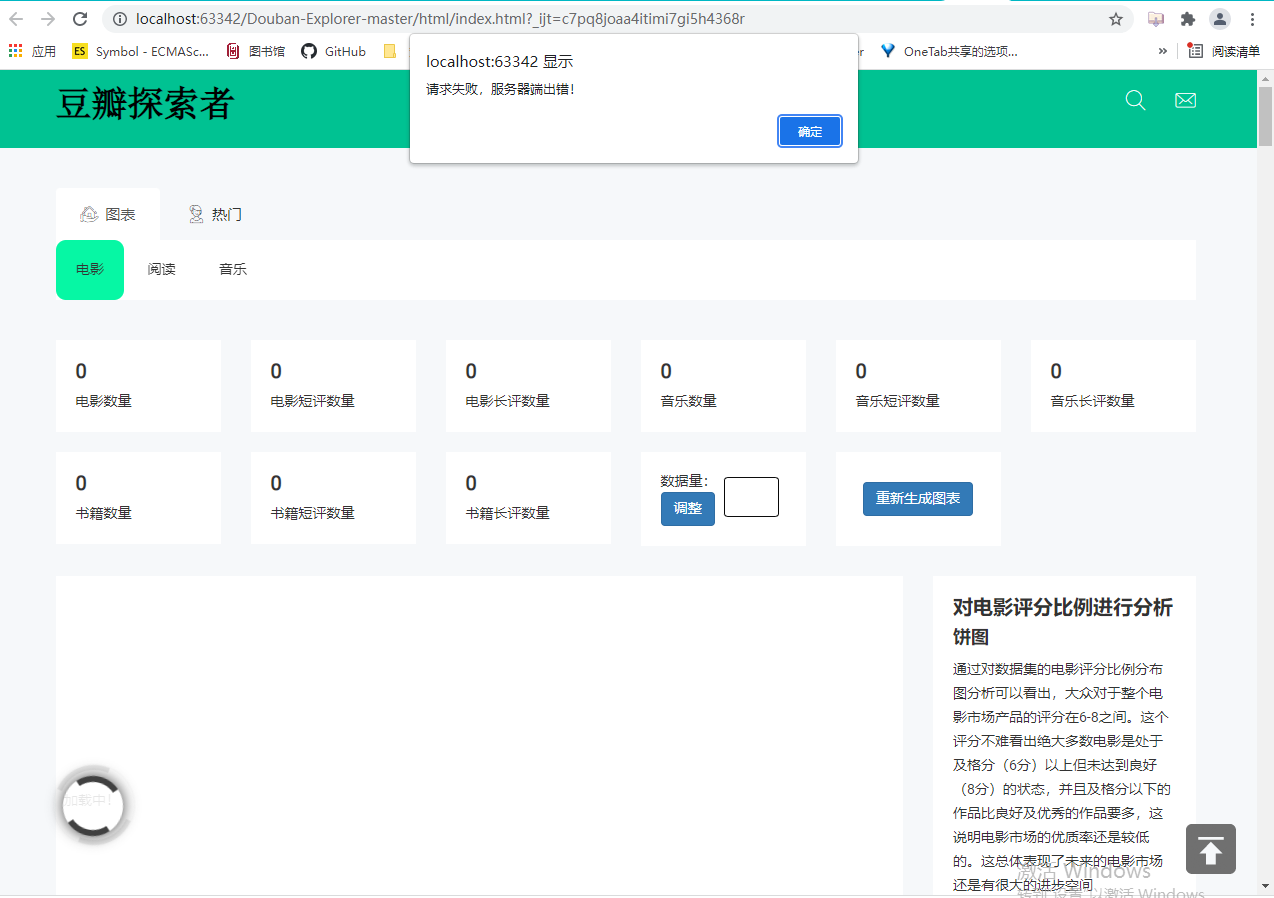Image resolution: width=1274 pixels, height=898 pixels.
Task: Click the search magnifier icon in green navbar
Action: tap(1134, 100)
